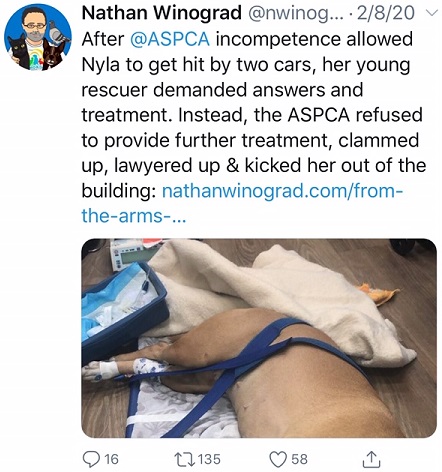View the attached photo of the injured dog
This screenshot has height=472, width=442.
[259, 338]
